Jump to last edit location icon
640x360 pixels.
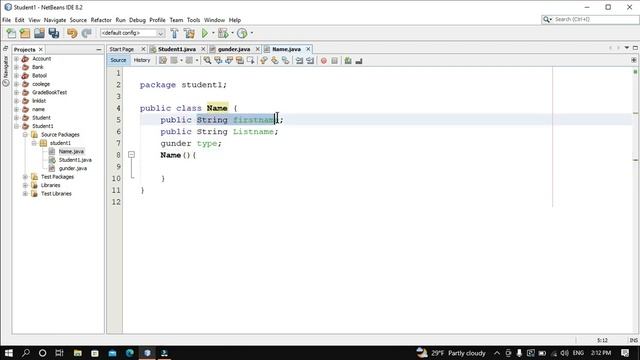pos(163,60)
